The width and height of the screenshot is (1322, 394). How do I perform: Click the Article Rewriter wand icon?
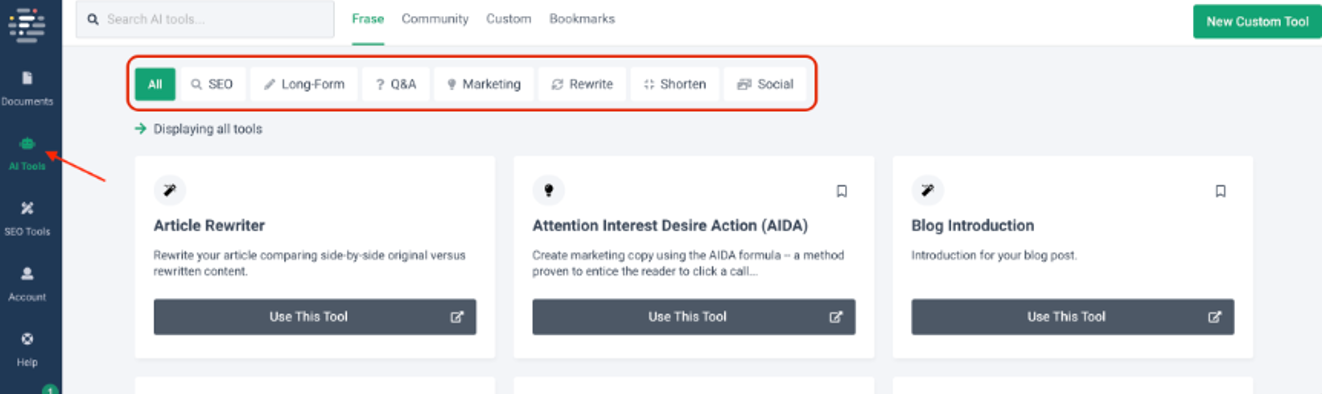[x=169, y=191]
